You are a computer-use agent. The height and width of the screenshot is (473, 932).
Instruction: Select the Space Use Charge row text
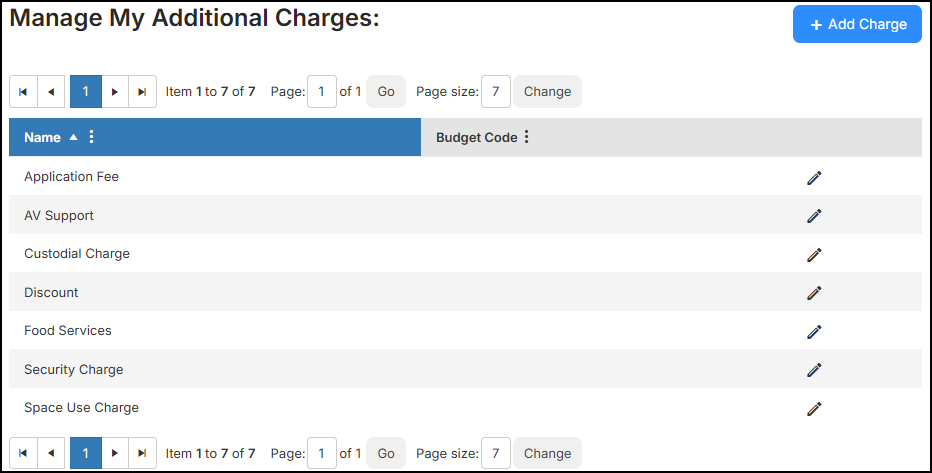point(81,408)
